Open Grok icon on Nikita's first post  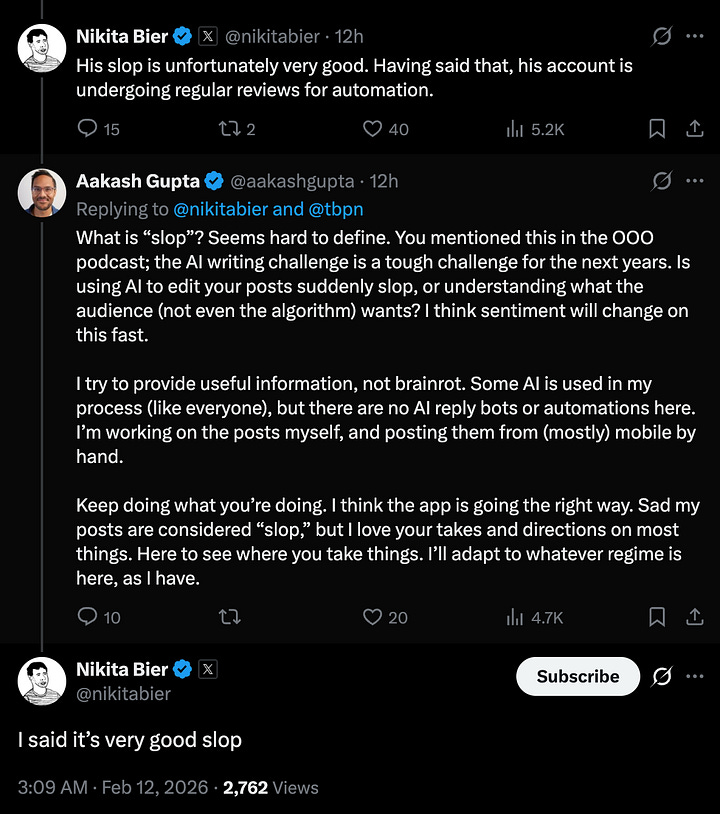tap(661, 37)
